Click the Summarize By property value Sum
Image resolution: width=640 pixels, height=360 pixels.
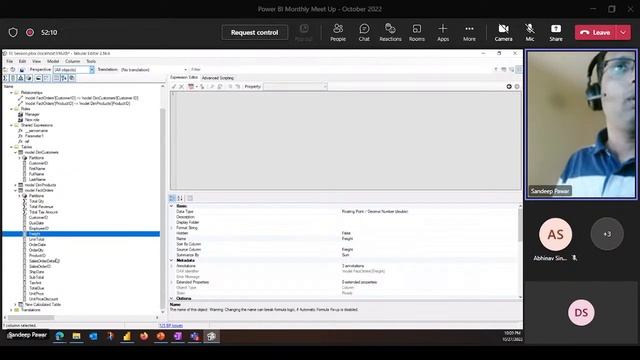(x=345, y=255)
